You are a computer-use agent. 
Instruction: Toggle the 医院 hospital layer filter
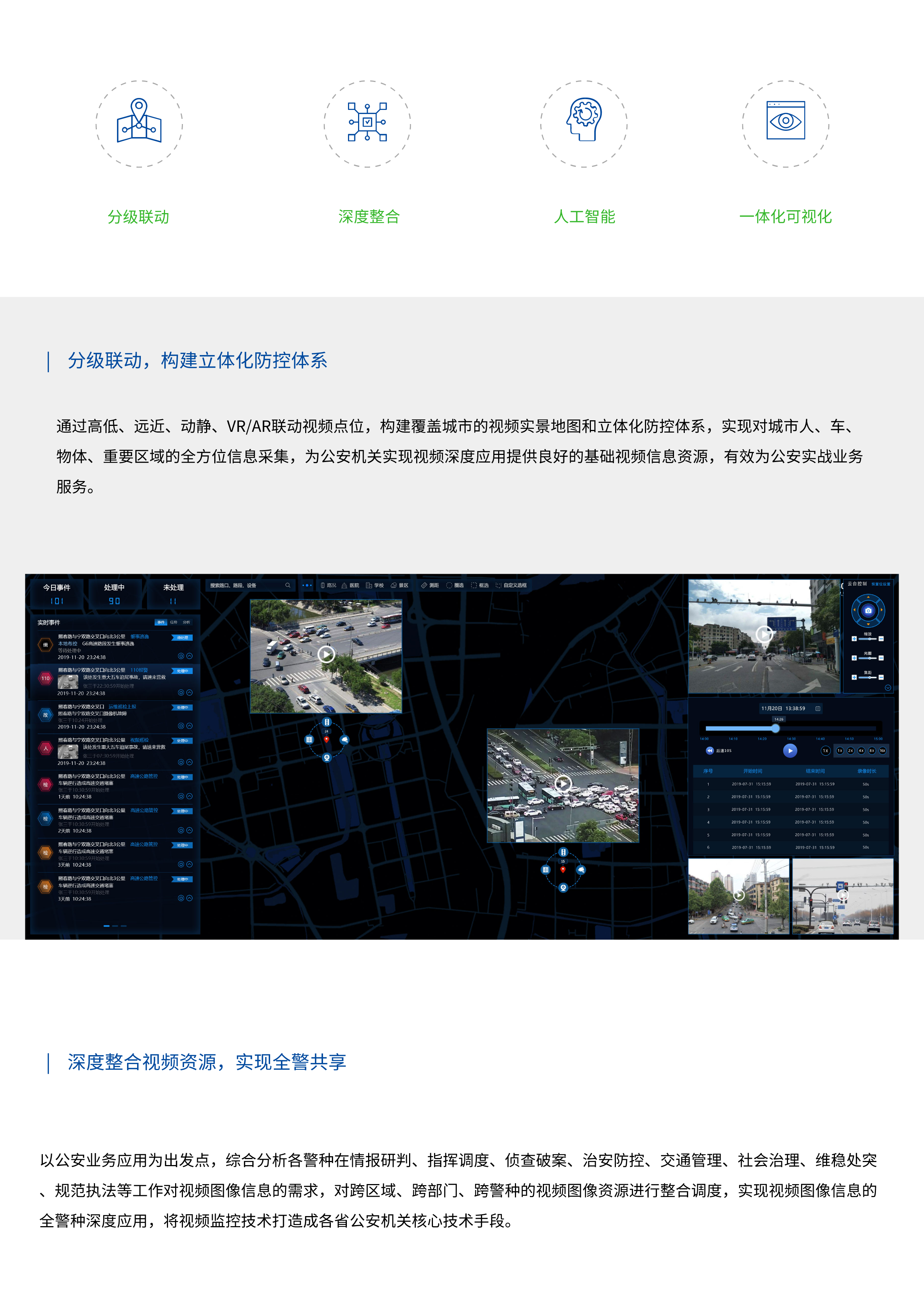350,585
